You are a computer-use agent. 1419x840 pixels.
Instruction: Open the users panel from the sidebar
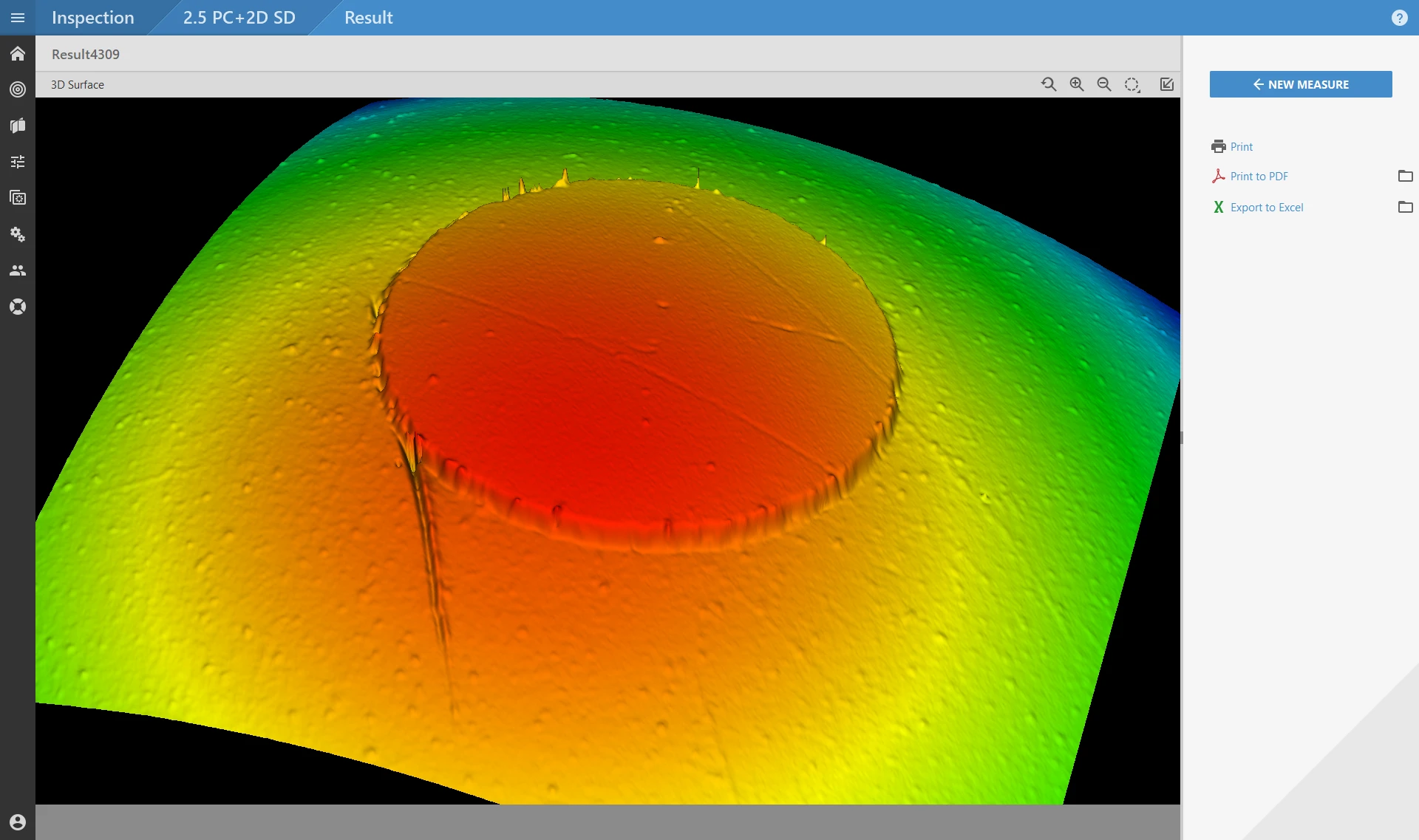pyautogui.click(x=18, y=270)
